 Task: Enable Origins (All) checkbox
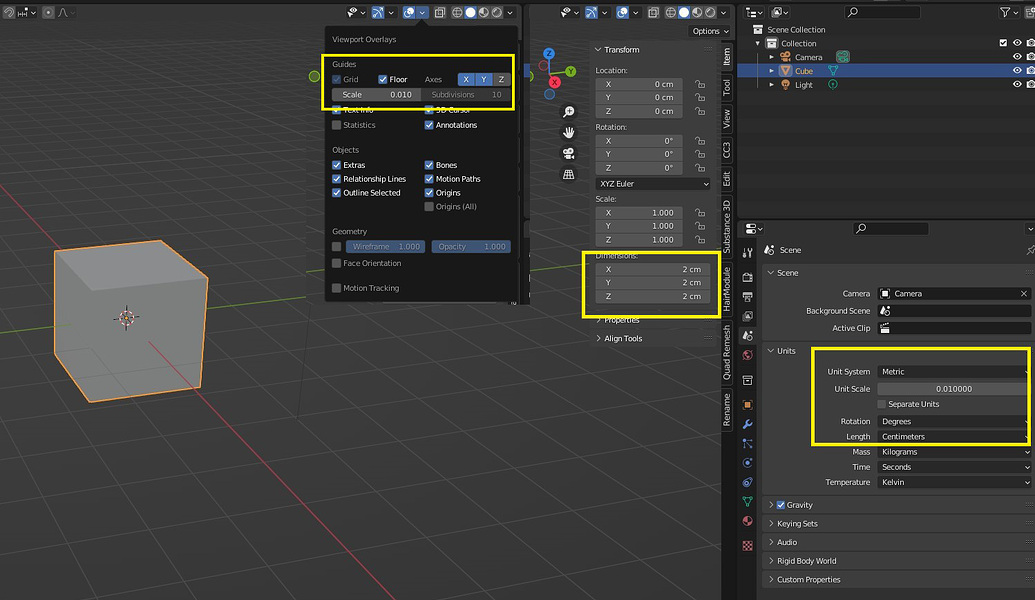tap(429, 207)
